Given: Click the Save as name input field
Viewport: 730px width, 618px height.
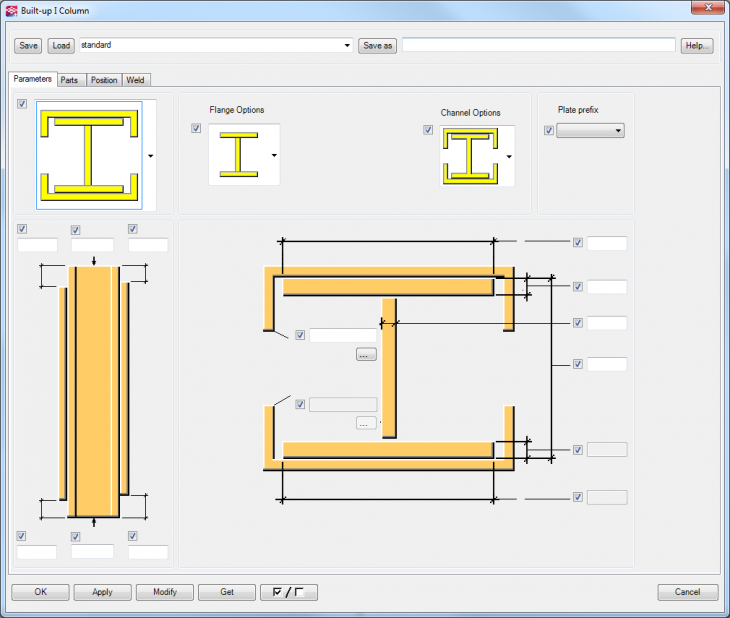Looking at the screenshot, I should [538, 46].
